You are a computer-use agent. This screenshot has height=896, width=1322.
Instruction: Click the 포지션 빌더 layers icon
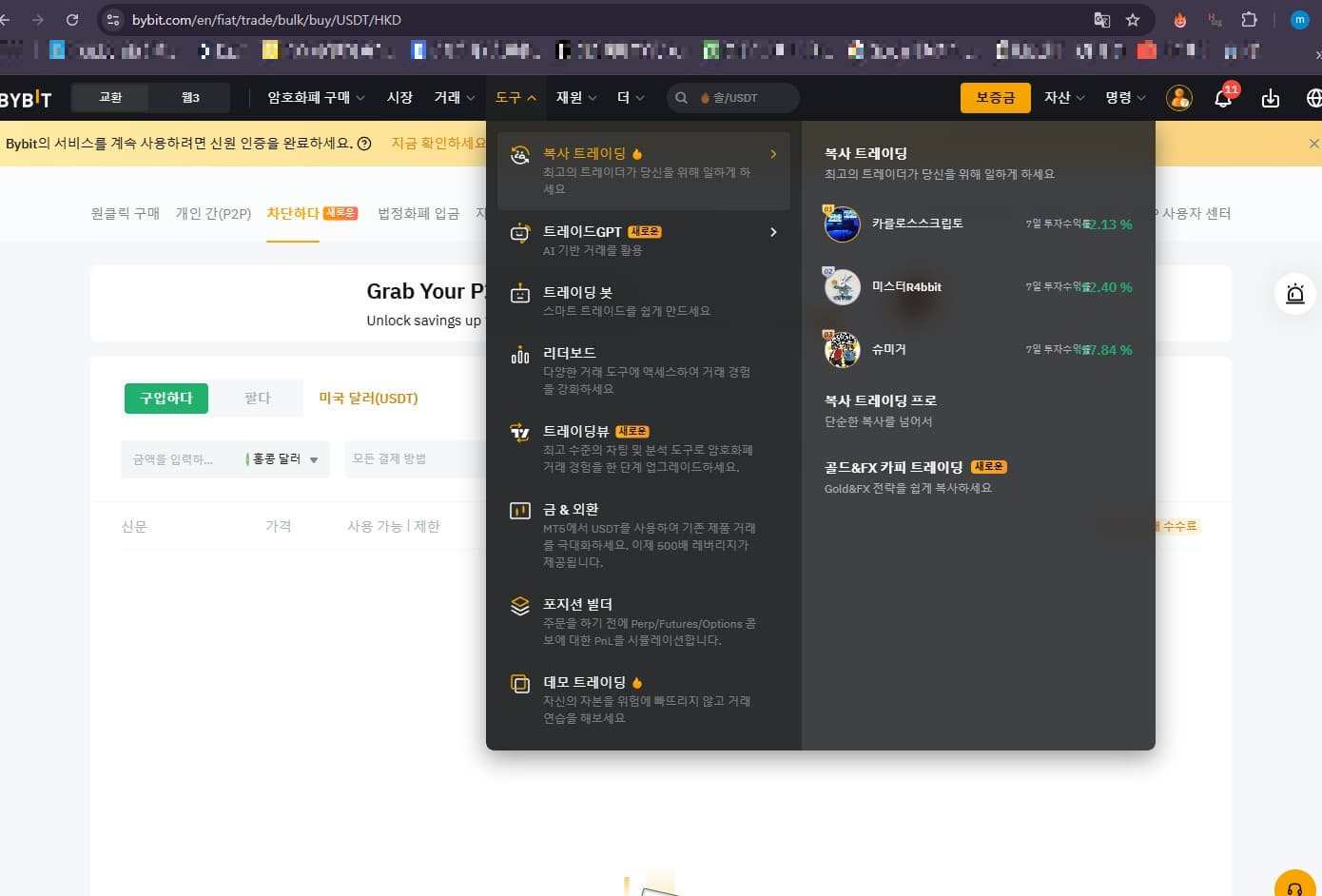520,606
